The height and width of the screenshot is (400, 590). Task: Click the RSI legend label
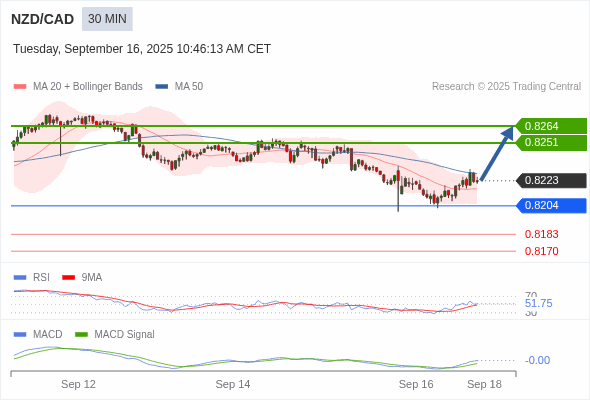pos(41,277)
